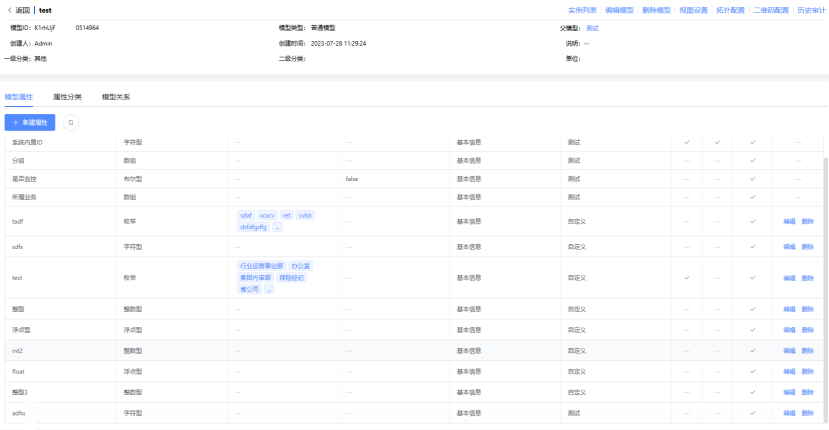Click the refresh icon button
This screenshot has width=829, height=430.
(71, 122)
